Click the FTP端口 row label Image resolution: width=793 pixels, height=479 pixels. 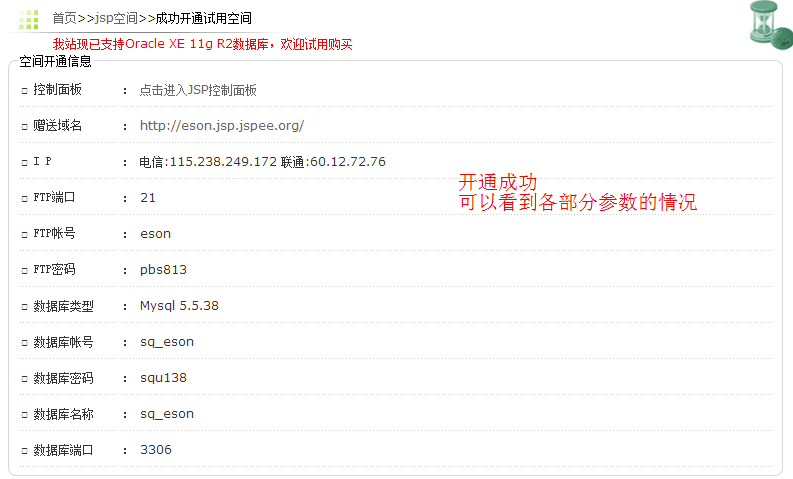point(54,197)
